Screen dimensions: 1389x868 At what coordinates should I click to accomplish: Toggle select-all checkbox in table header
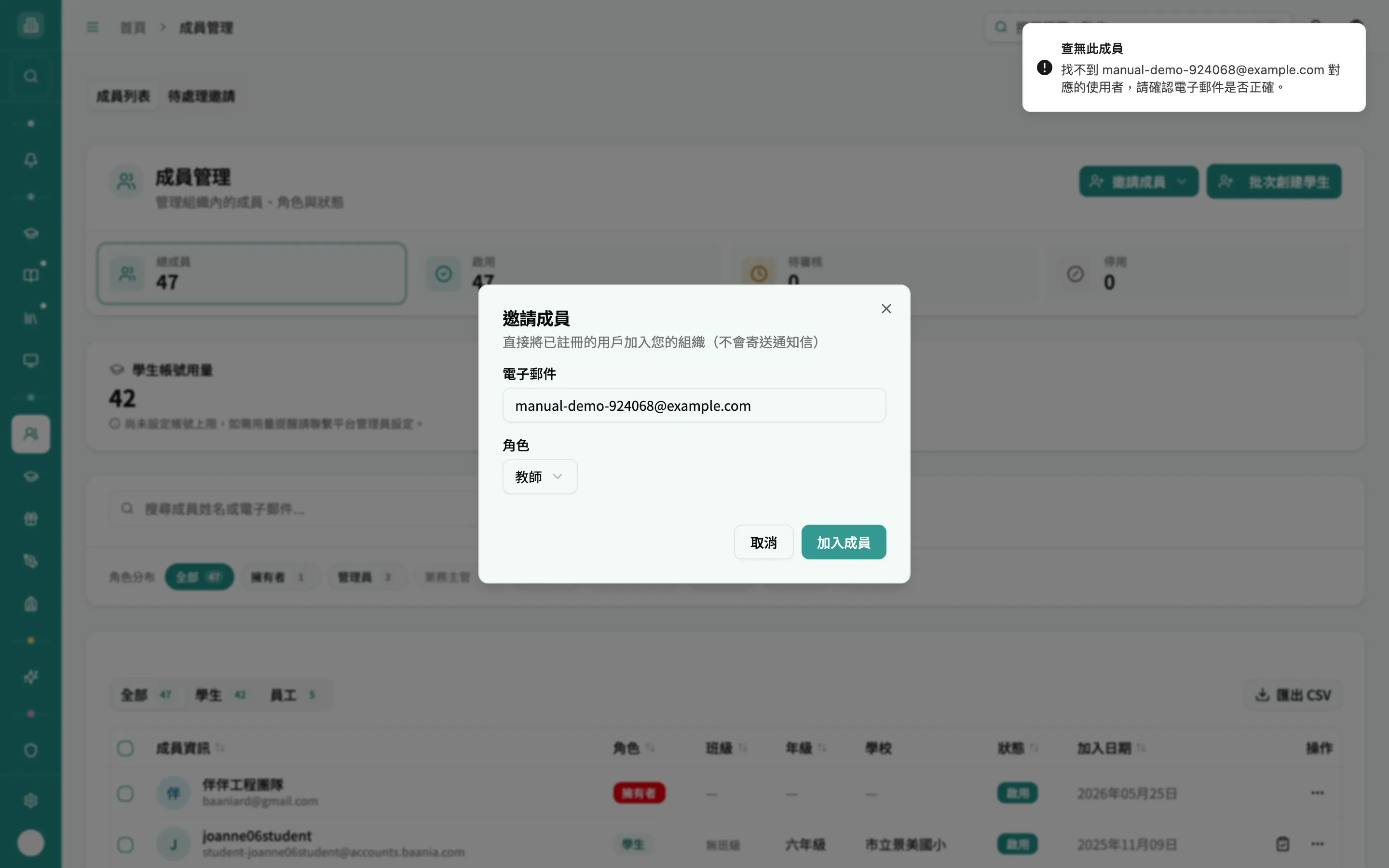point(125,748)
